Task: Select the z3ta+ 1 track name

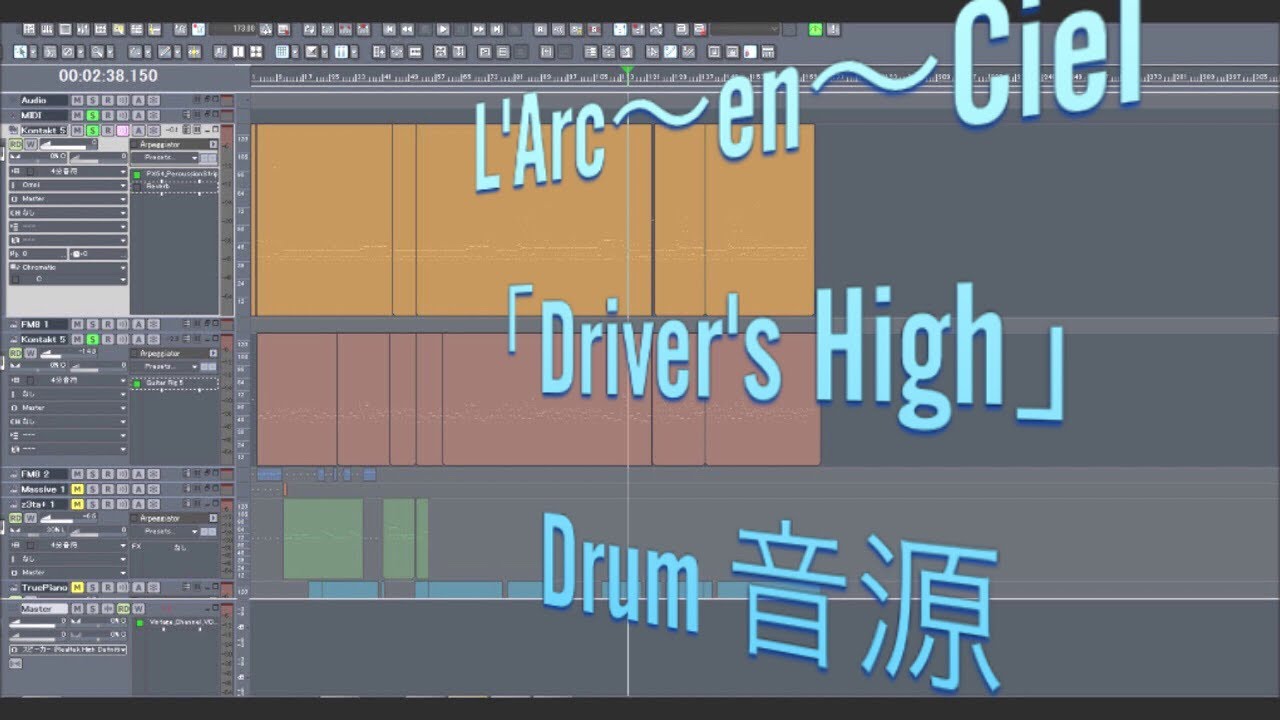Action: point(44,504)
